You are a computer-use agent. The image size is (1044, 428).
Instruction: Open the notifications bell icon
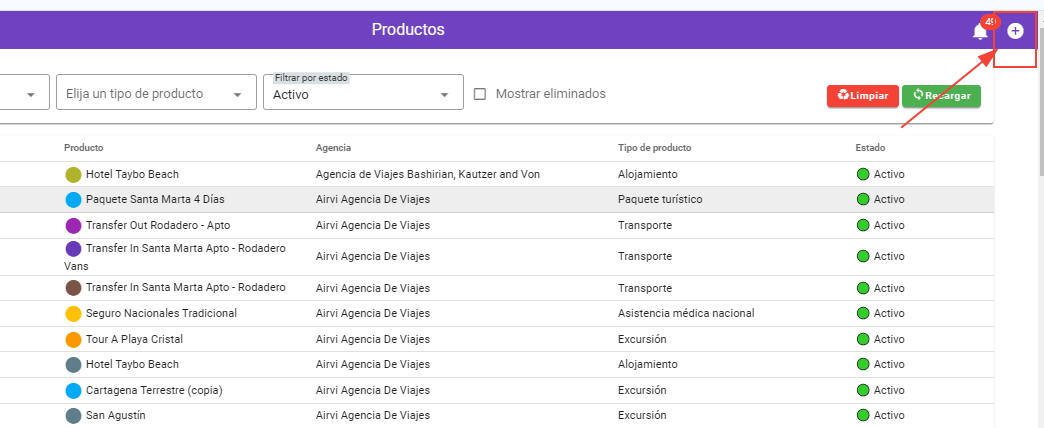[x=980, y=31]
